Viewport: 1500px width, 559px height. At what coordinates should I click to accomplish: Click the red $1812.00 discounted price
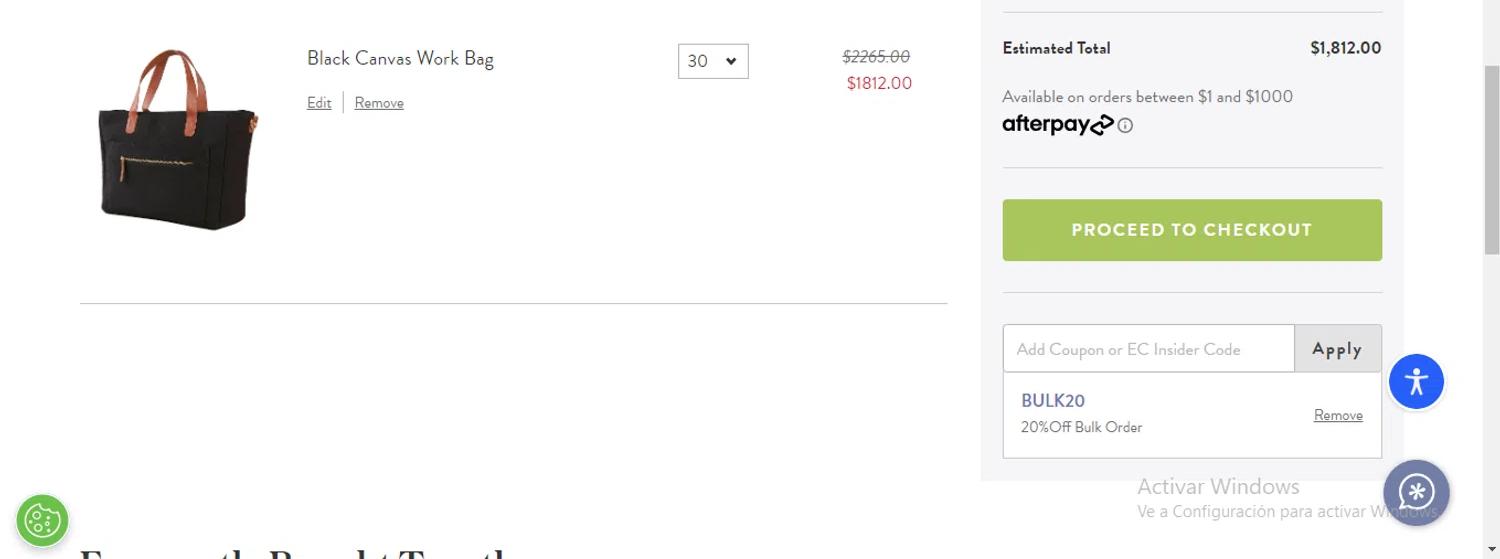coord(879,83)
